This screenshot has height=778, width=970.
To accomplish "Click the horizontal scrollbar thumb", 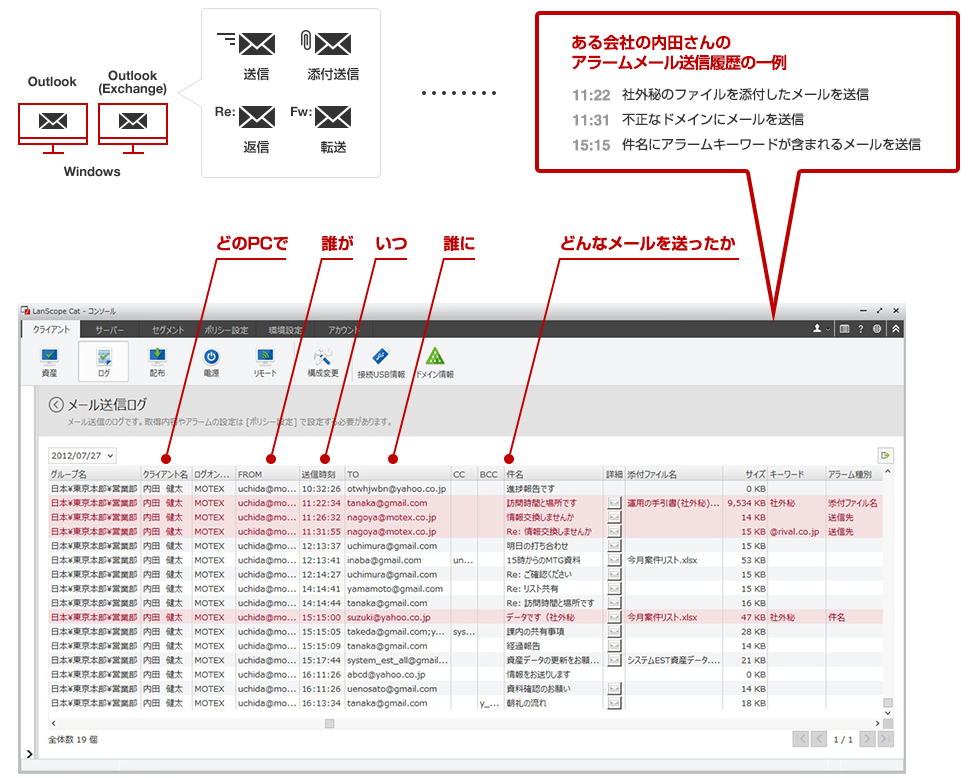I will (330, 723).
